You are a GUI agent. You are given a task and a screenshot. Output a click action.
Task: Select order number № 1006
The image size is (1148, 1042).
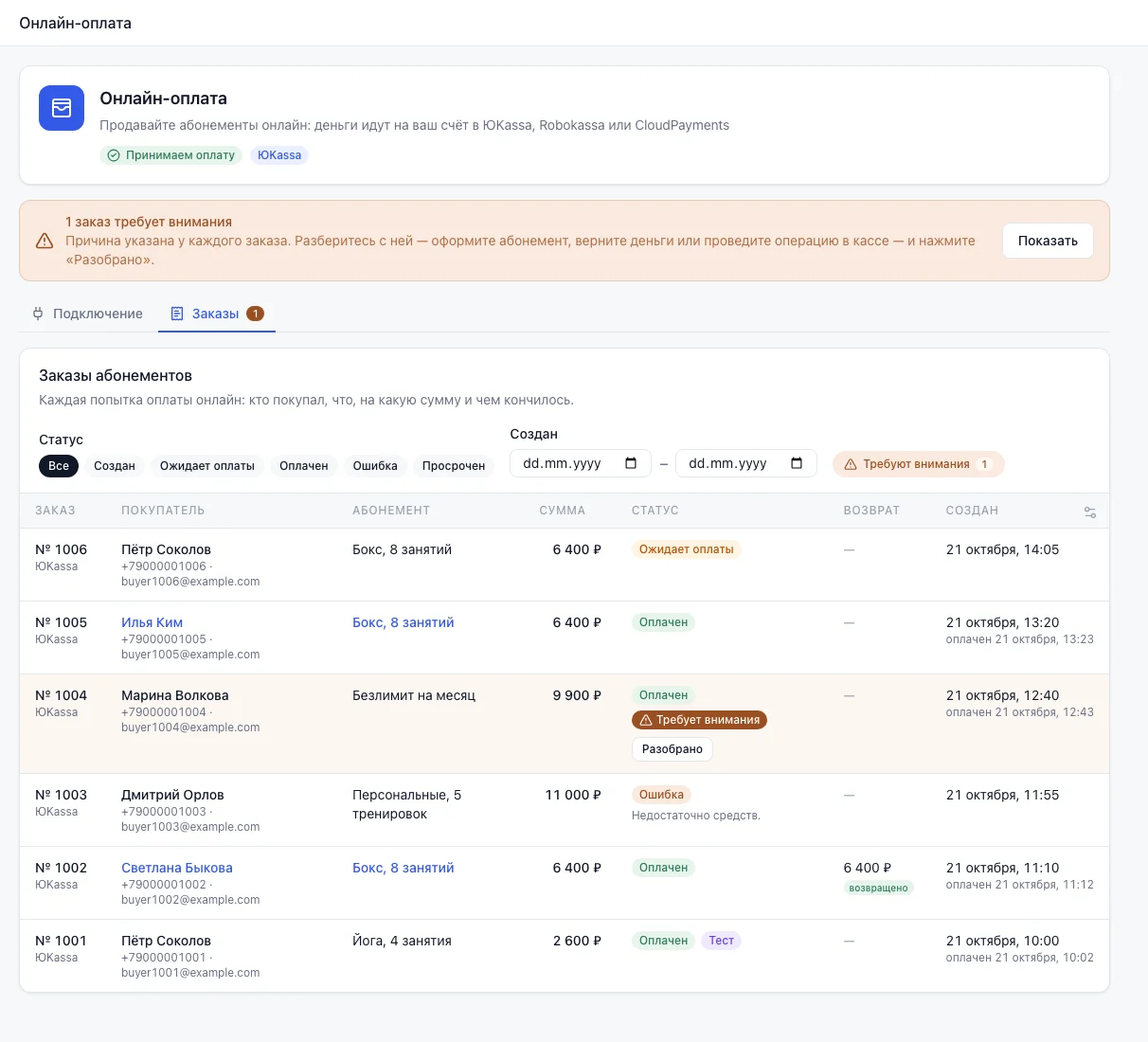pyautogui.click(x=61, y=549)
